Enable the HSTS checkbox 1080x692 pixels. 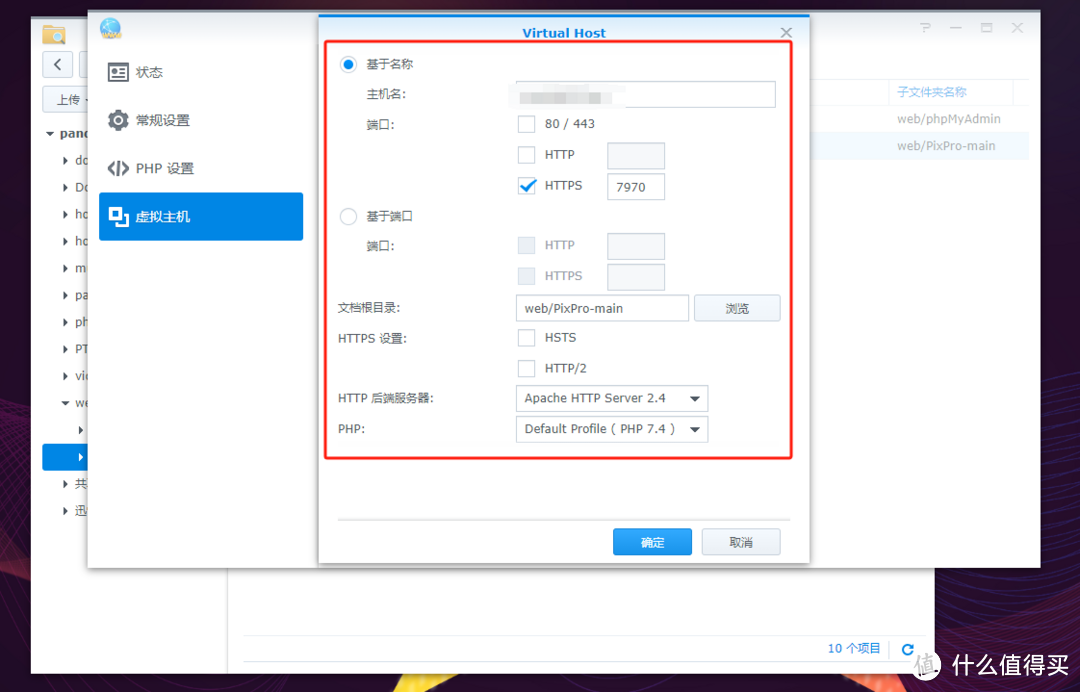[526, 337]
